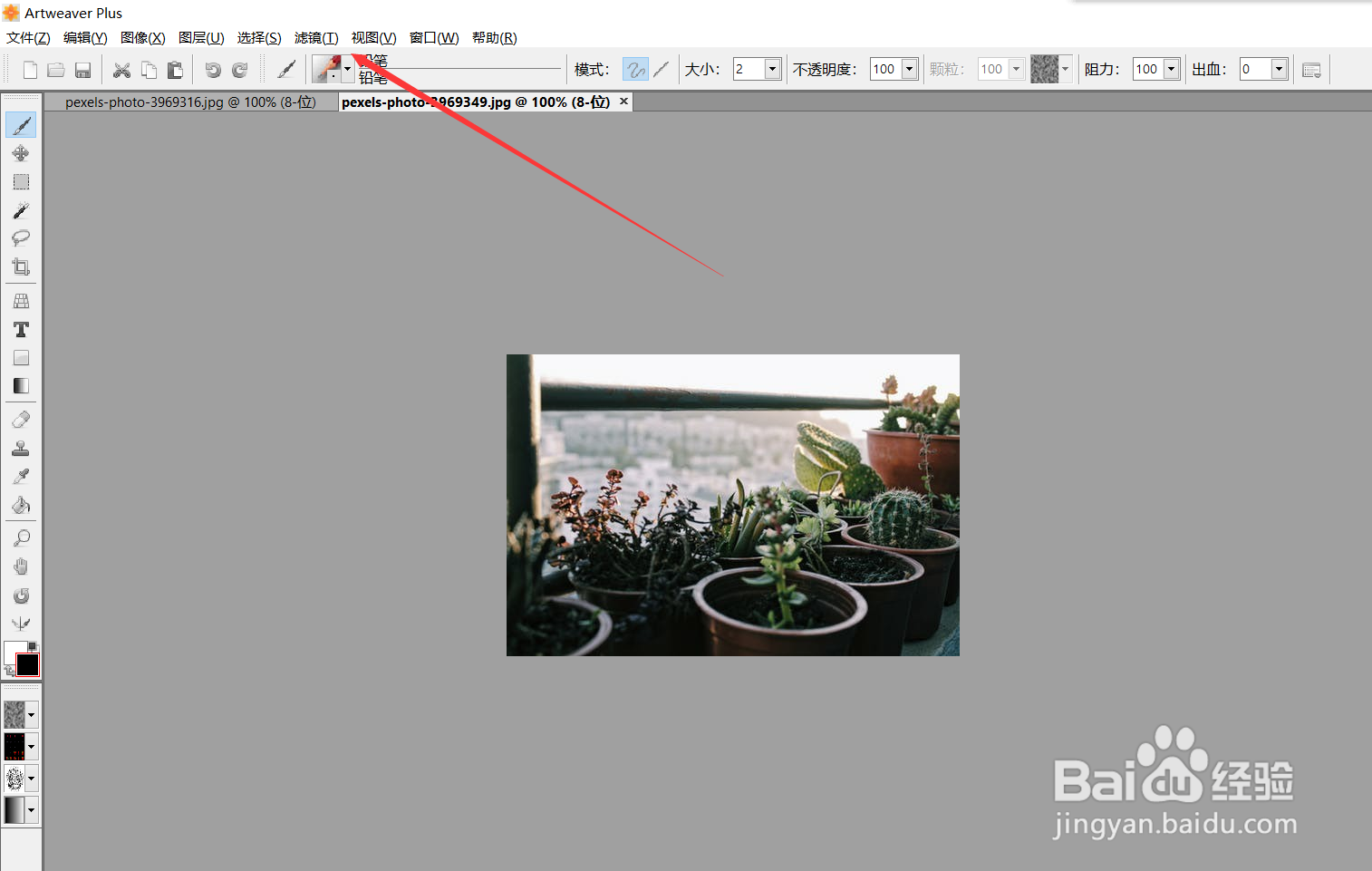Click the Copy toolbar icon
This screenshot has height=871, width=1372.
tap(149, 70)
